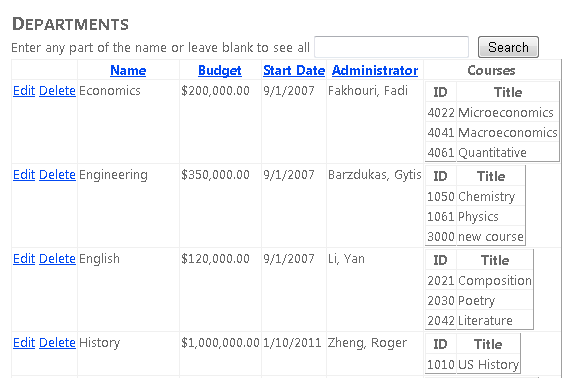Select the Chemistry course cell

coord(490,197)
